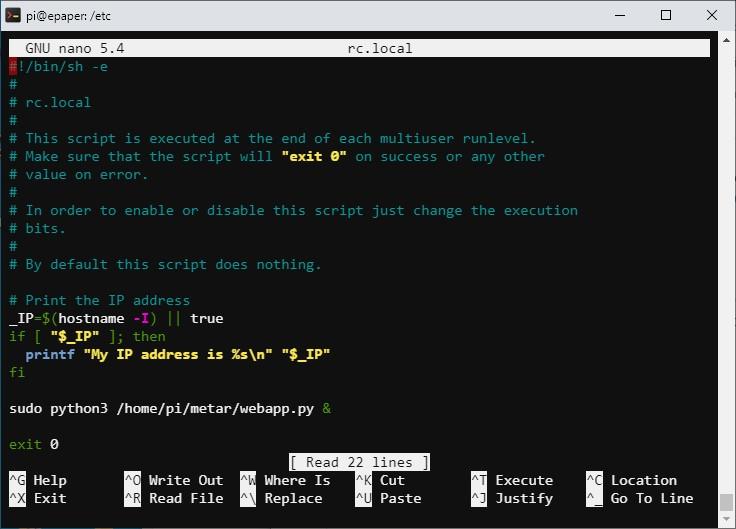Click the 'rc.local' filename in nano header
The height and width of the screenshot is (529, 736).
pyautogui.click(x=380, y=48)
